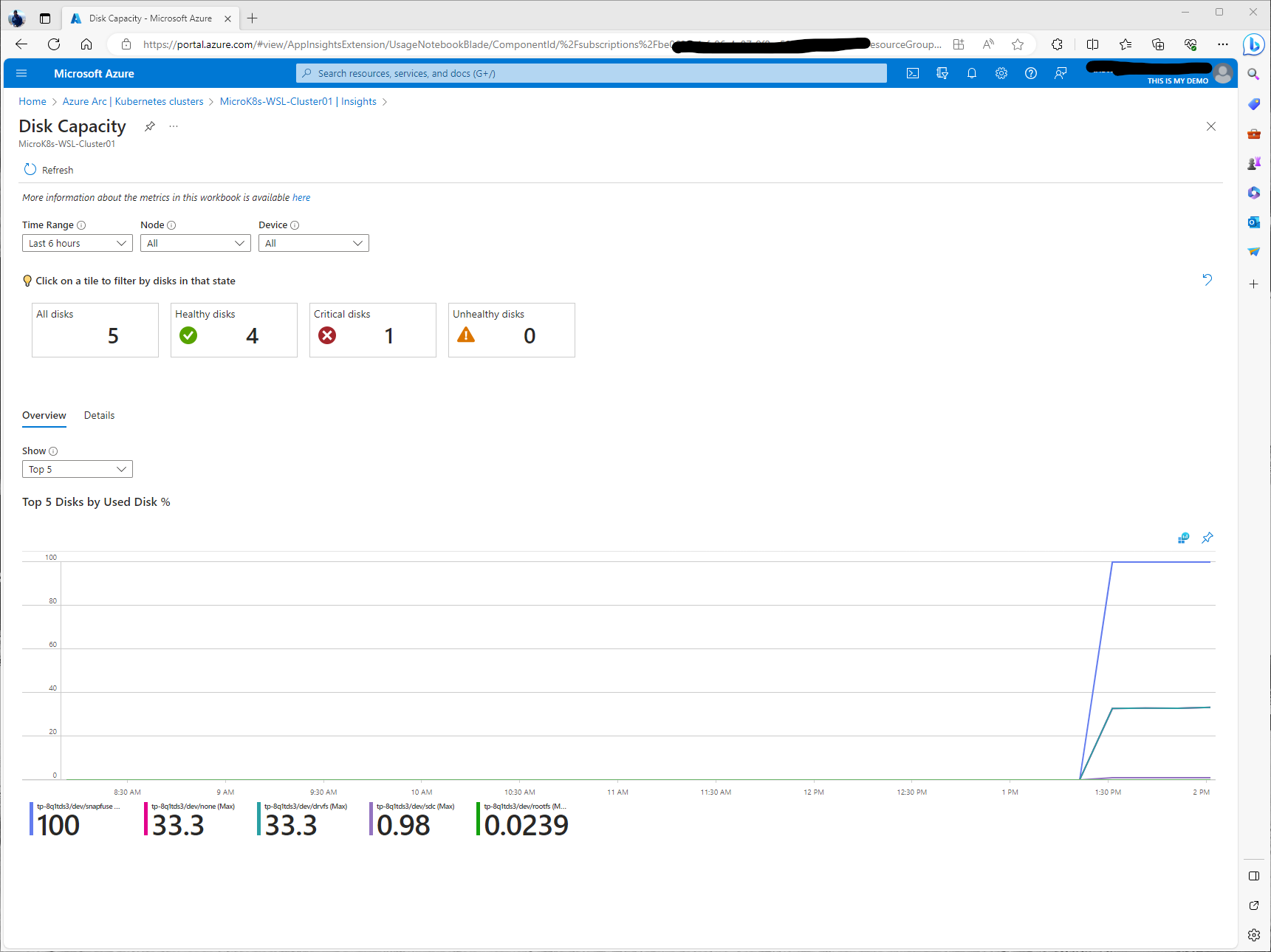1271x952 pixels.
Task: Switch to the Details tab
Action: click(99, 415)
